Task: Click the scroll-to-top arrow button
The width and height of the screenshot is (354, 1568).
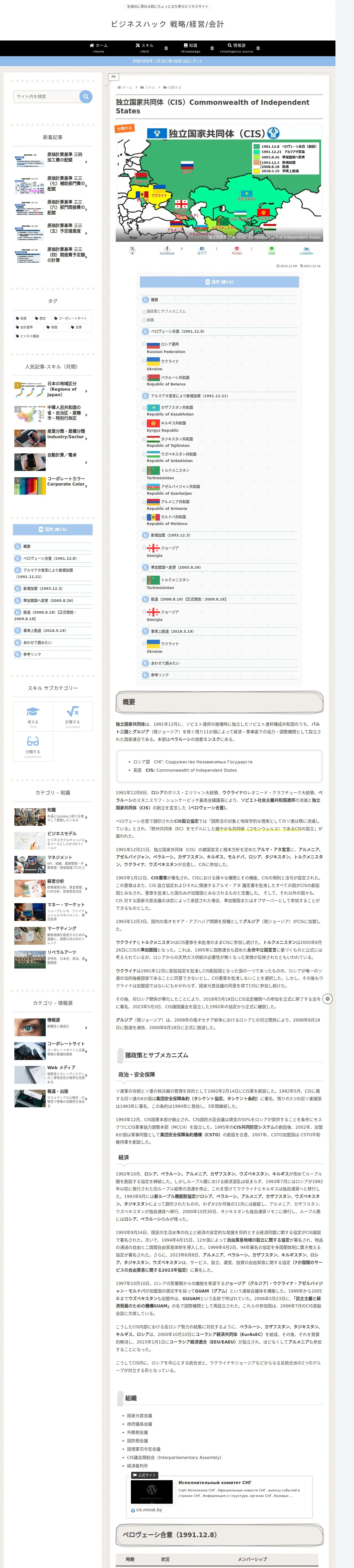Action: pyautogui.click(x=328, y=999)
